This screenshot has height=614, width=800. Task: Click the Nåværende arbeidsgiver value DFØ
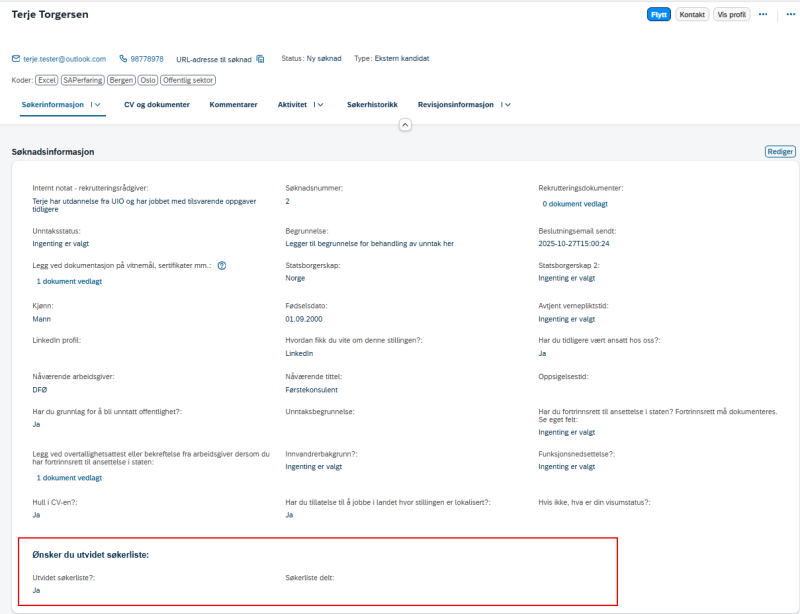(39, 389)
